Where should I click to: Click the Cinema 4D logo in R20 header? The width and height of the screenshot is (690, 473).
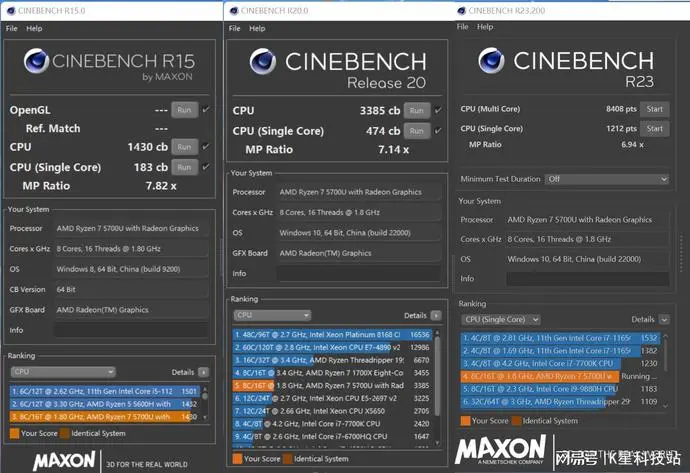[x=263, y=61]
